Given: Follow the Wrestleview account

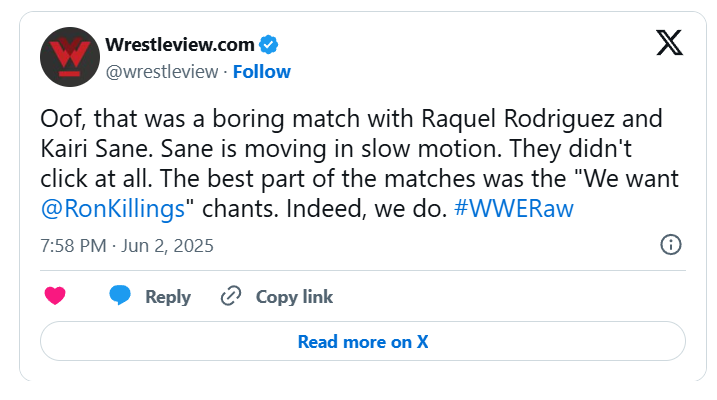Looking at the screenshot, I should tap(261, 71).
